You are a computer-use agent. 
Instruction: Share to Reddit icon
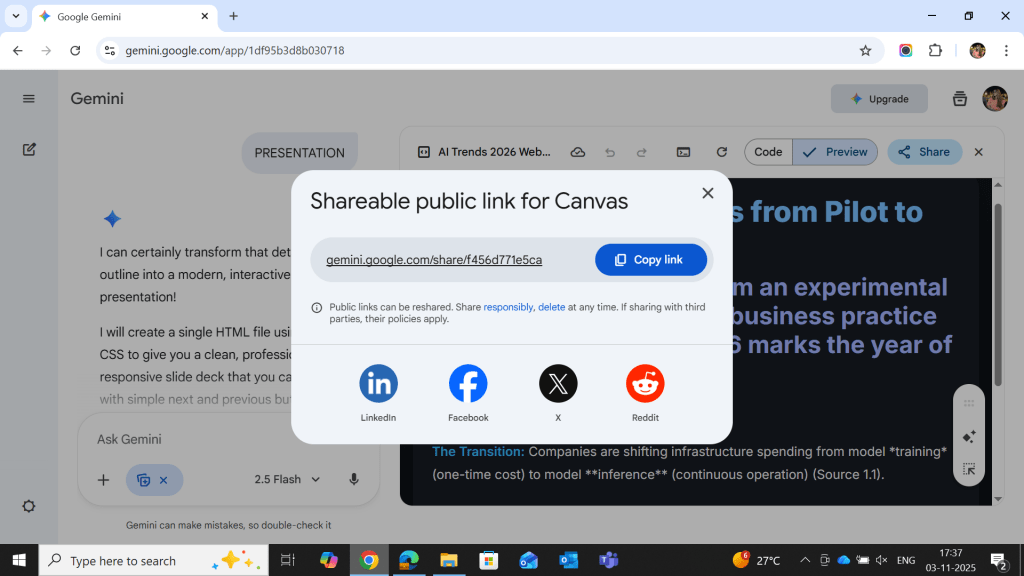coord(645,384)
